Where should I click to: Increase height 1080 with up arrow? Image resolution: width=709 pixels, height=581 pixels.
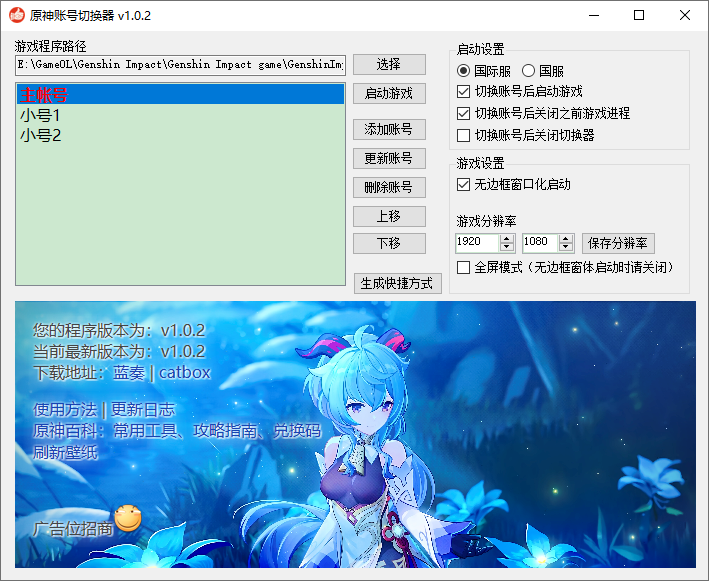pos(566,239)
